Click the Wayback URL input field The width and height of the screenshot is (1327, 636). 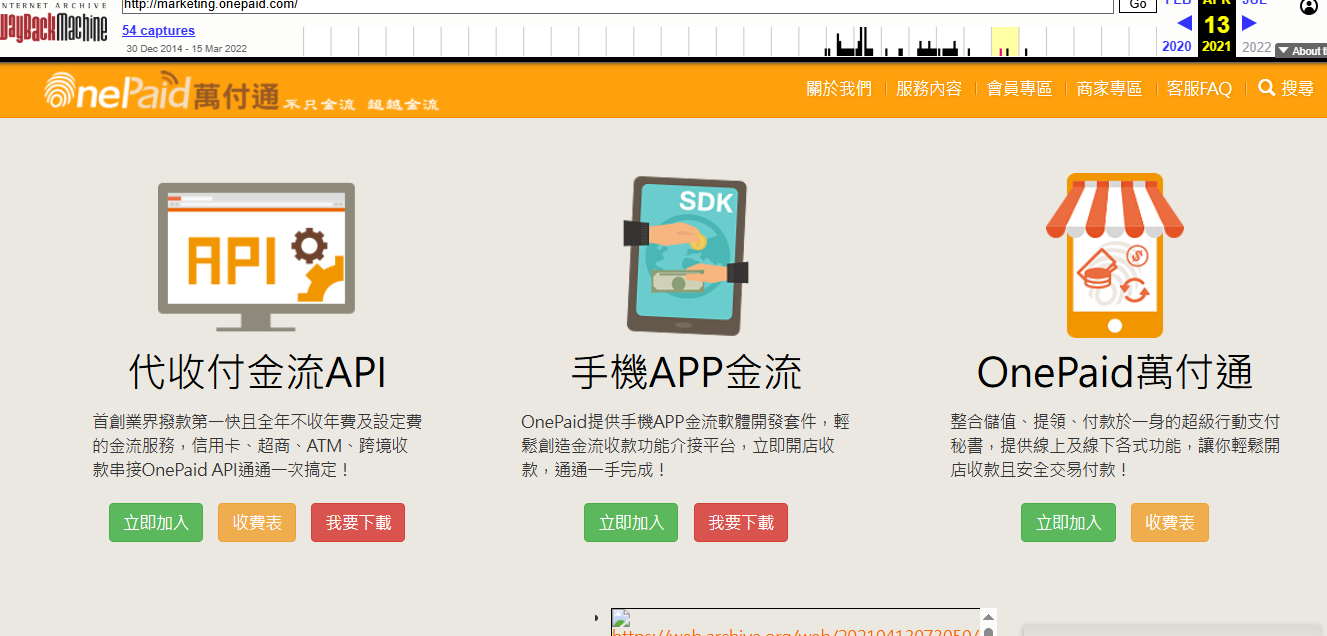click(x=616, y=5)
